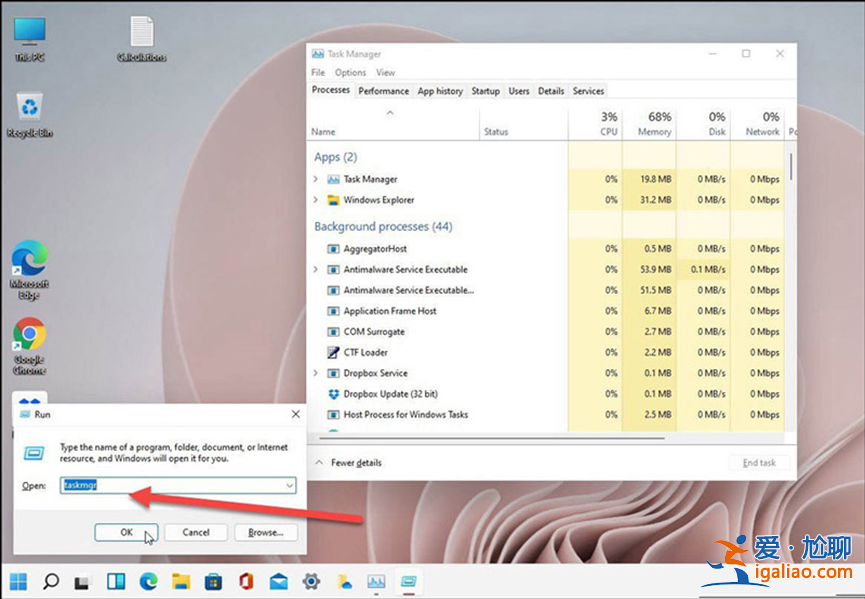This screenshot has height=599, width=865.
Task: Switch to the Startup tab
Action: tap(485, 90)
